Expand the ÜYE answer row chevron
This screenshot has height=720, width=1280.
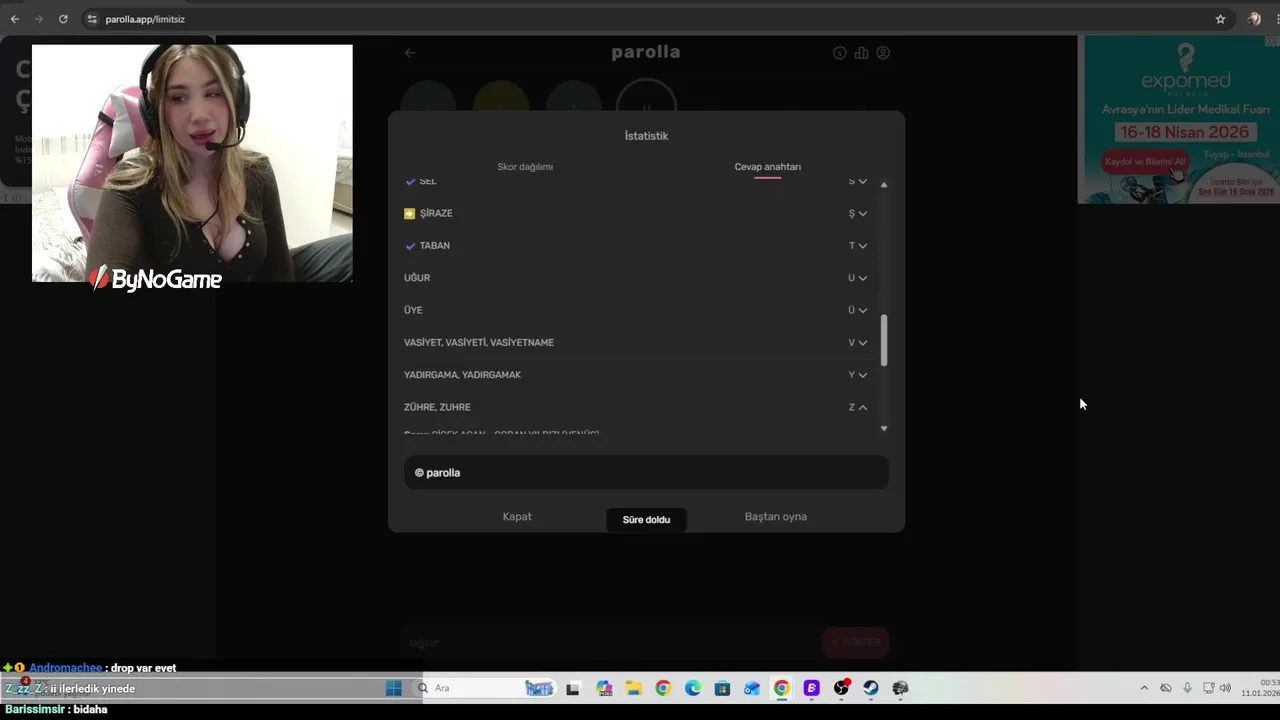click(862, 310)
